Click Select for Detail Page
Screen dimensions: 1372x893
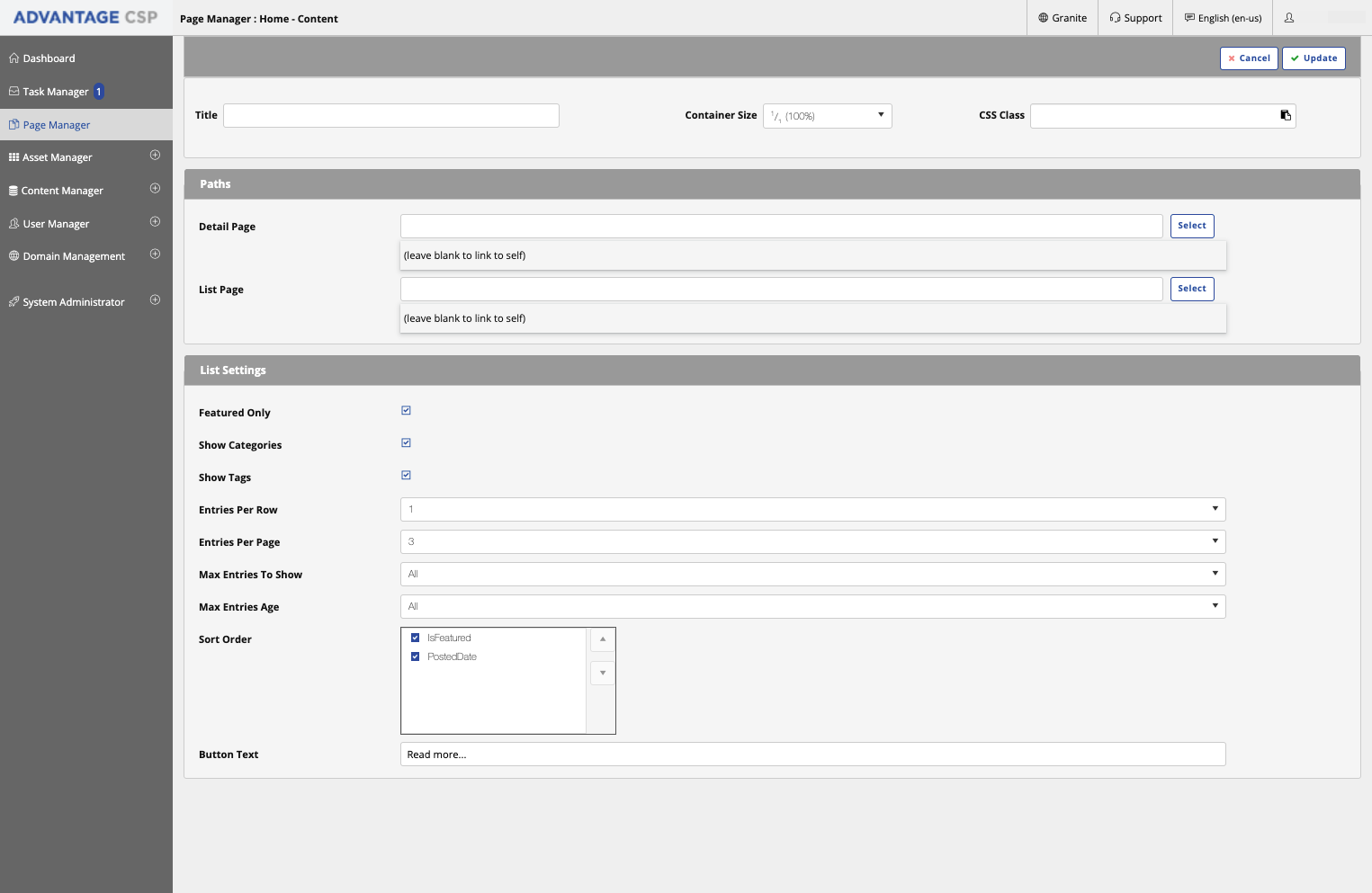(x=1192, y=226)
